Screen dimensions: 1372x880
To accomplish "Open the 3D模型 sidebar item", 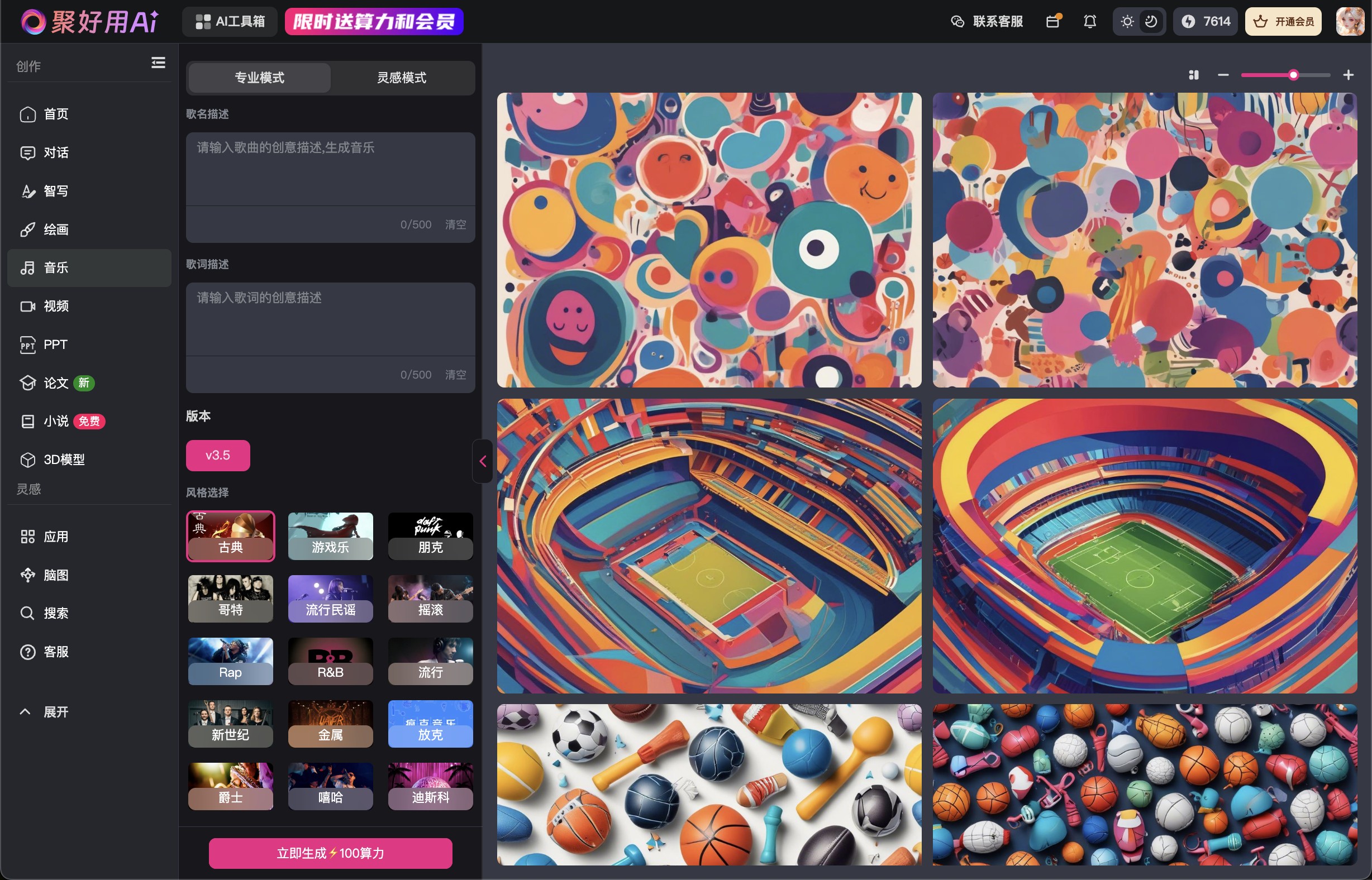I will (64, 460).
